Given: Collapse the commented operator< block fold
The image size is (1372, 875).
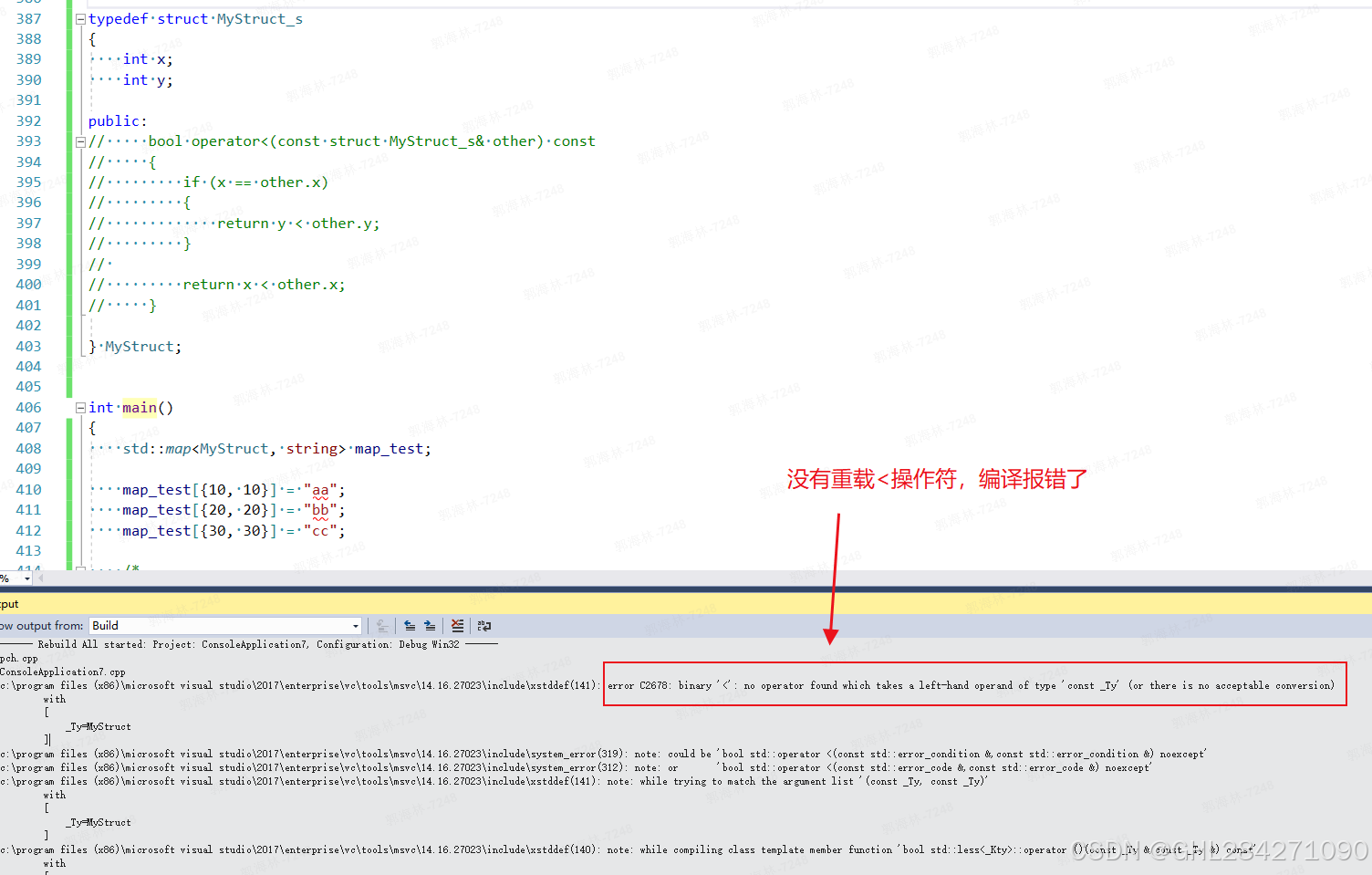Looking at the screenshot, I should pyautogui.click(x=80, y=141).
